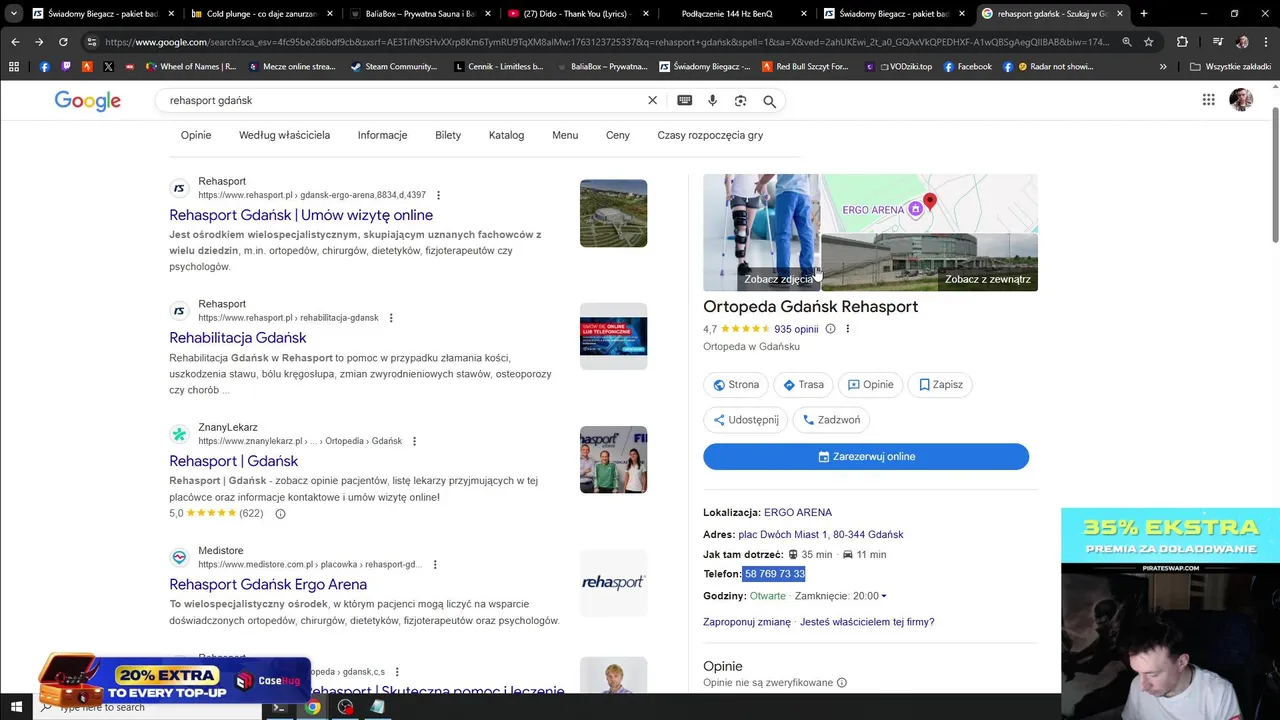Viewport: 1280px width, 720px height.
Task: Select the Katalog search filter
Action: [x=506, y=135]
